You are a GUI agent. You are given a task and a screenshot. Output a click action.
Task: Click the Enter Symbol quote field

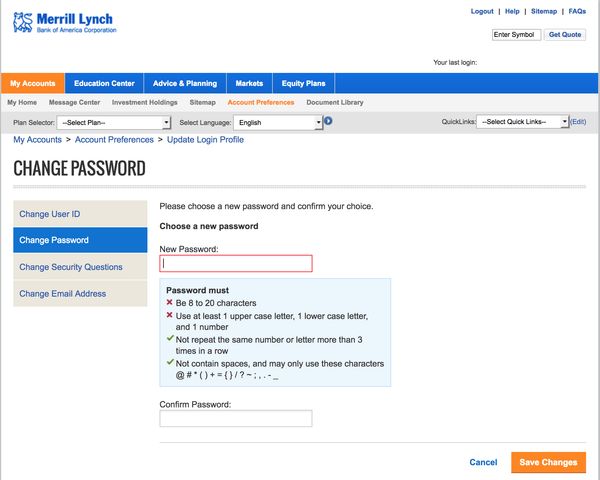click(x=516, y=34)
